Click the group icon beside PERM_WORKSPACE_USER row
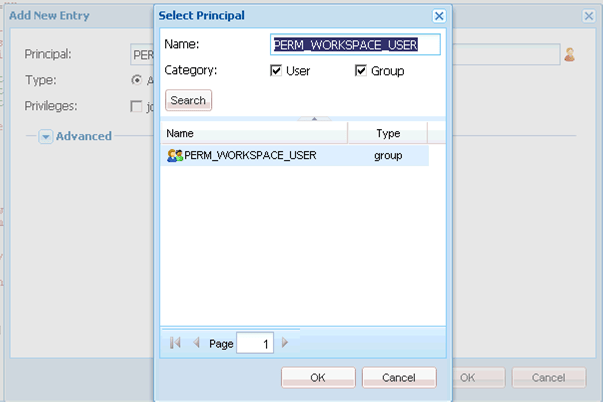This screenshot has width=603, height=402. [175, 155]
